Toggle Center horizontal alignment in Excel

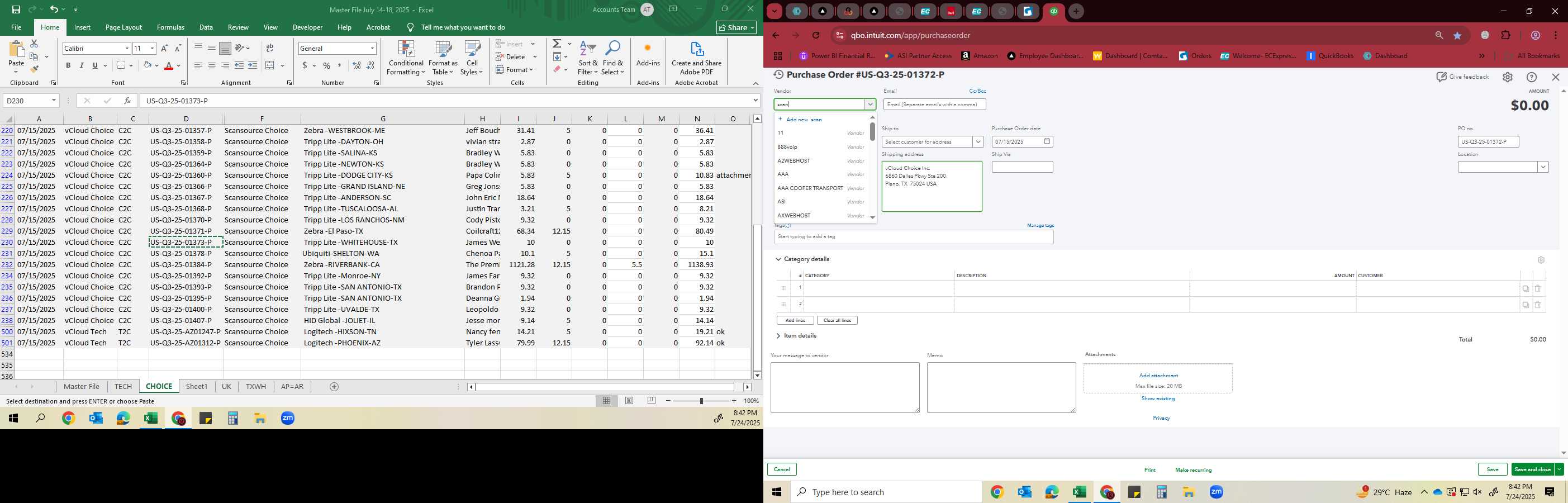(212, 65)
